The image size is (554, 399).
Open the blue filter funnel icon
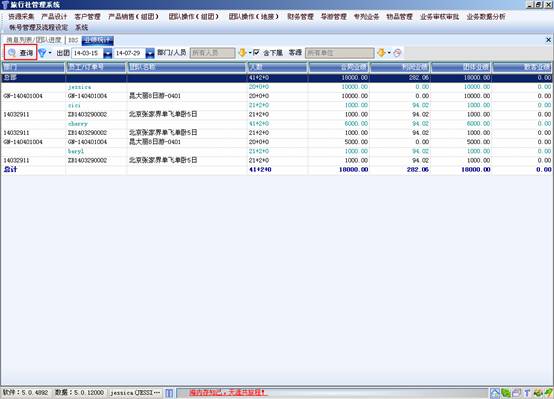pos(42,53)
